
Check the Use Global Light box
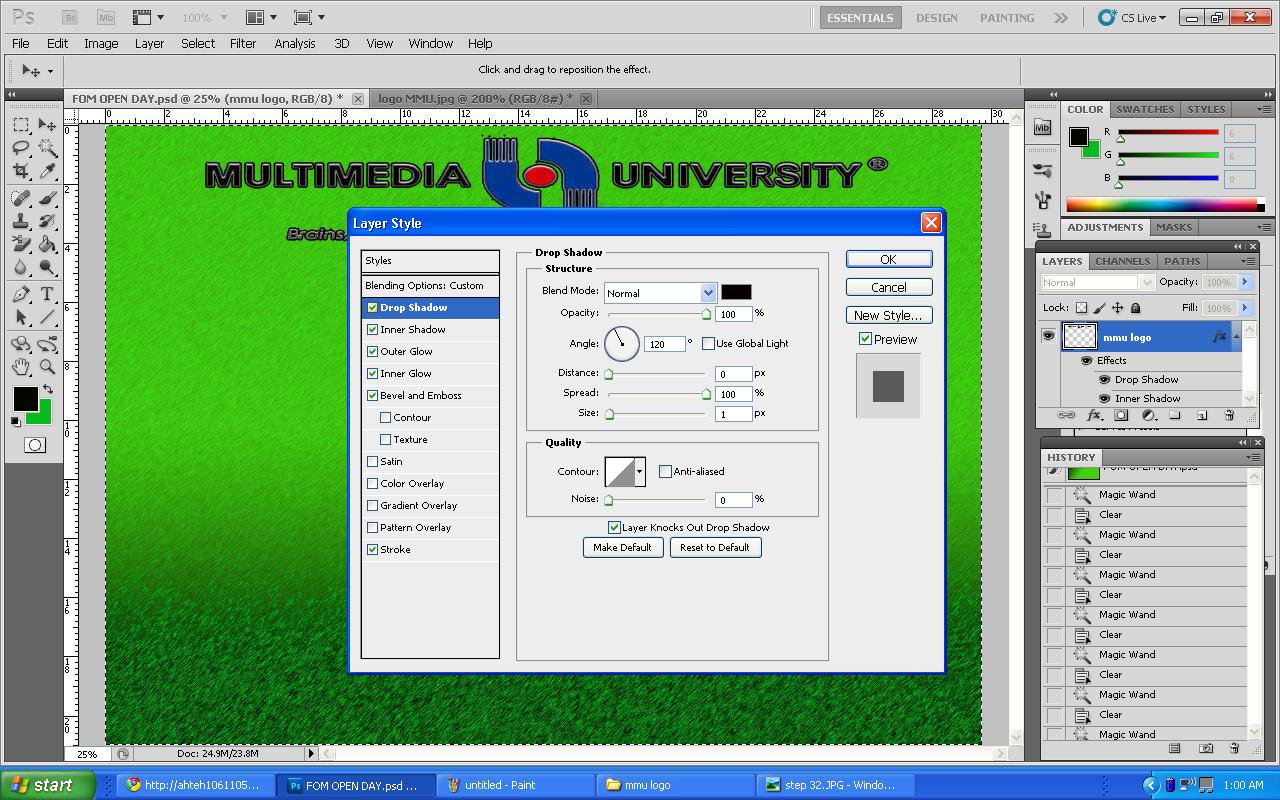click(x=708, y=344)
